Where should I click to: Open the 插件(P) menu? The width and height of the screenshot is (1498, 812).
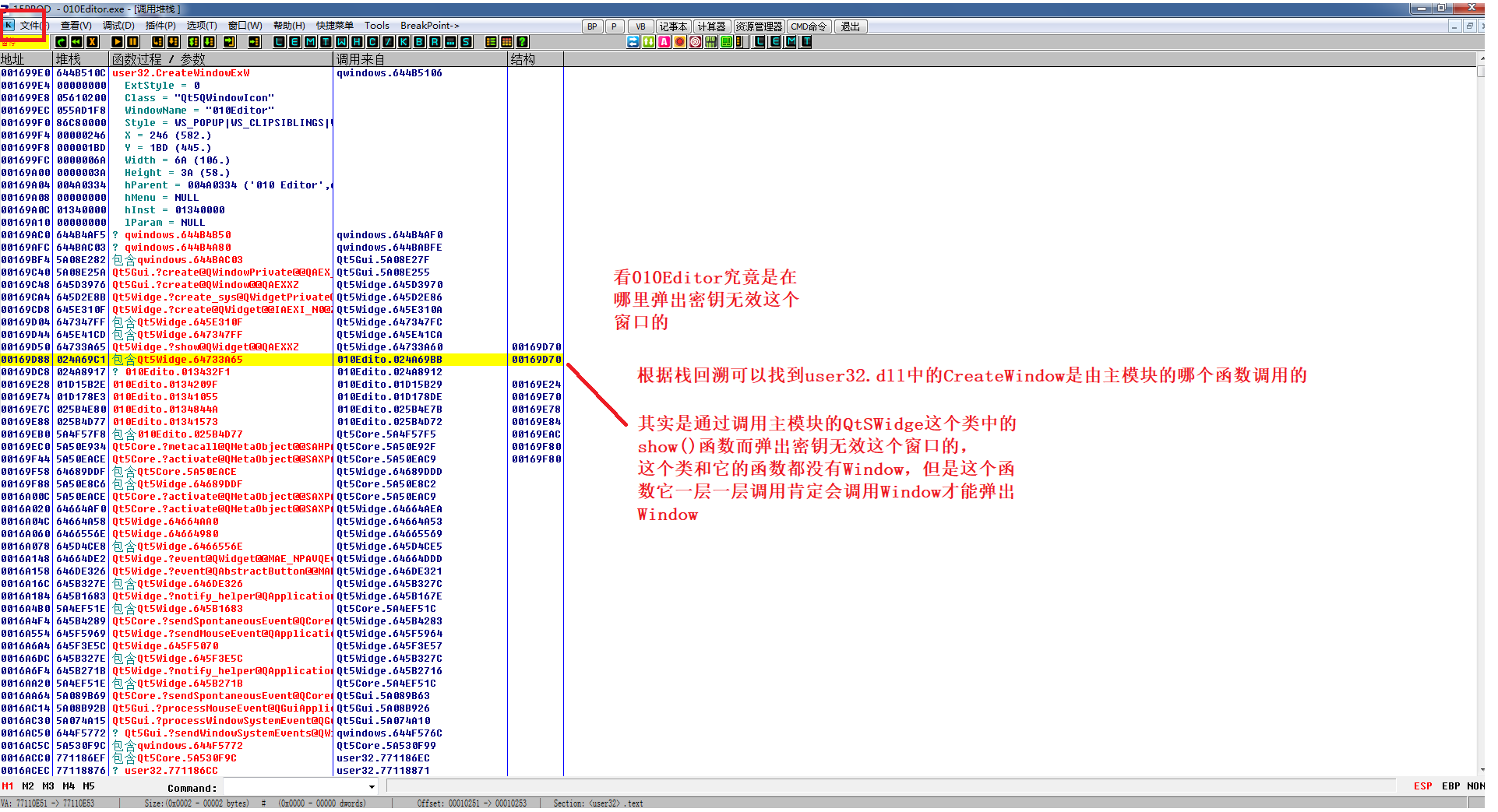160,26
